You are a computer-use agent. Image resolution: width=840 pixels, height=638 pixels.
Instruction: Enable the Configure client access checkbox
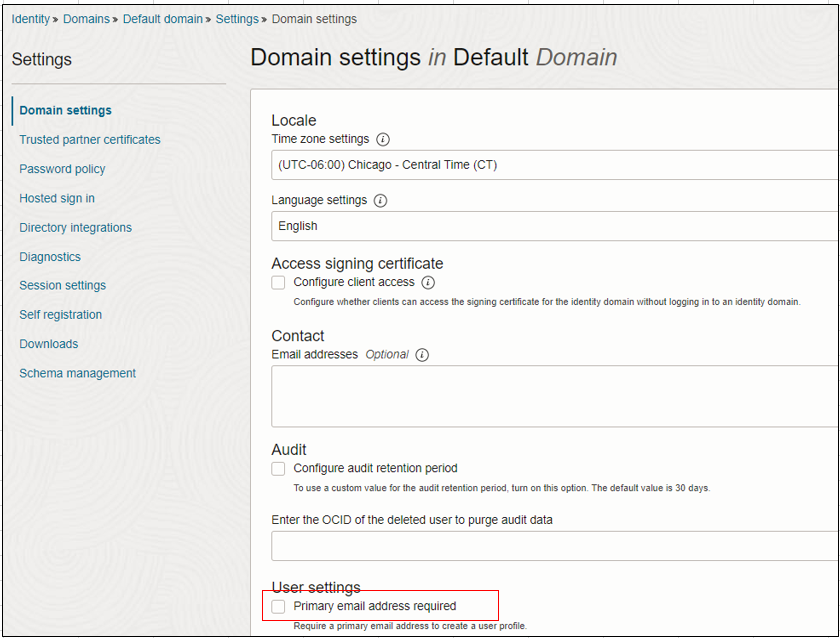coord(278,282)
